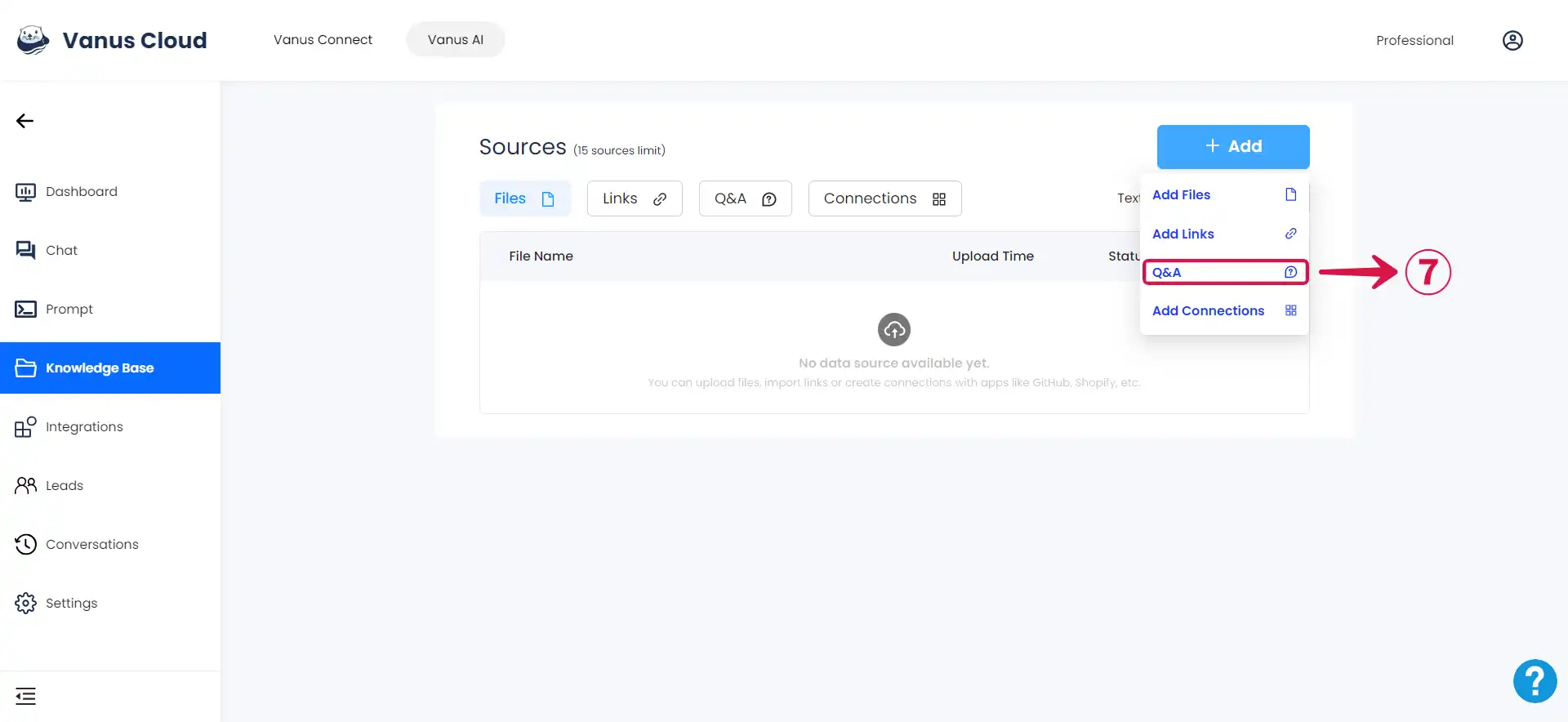Click 'No data source available yet.' message
This screenshot has width=1568, height=722.
[x=894, y=363]
